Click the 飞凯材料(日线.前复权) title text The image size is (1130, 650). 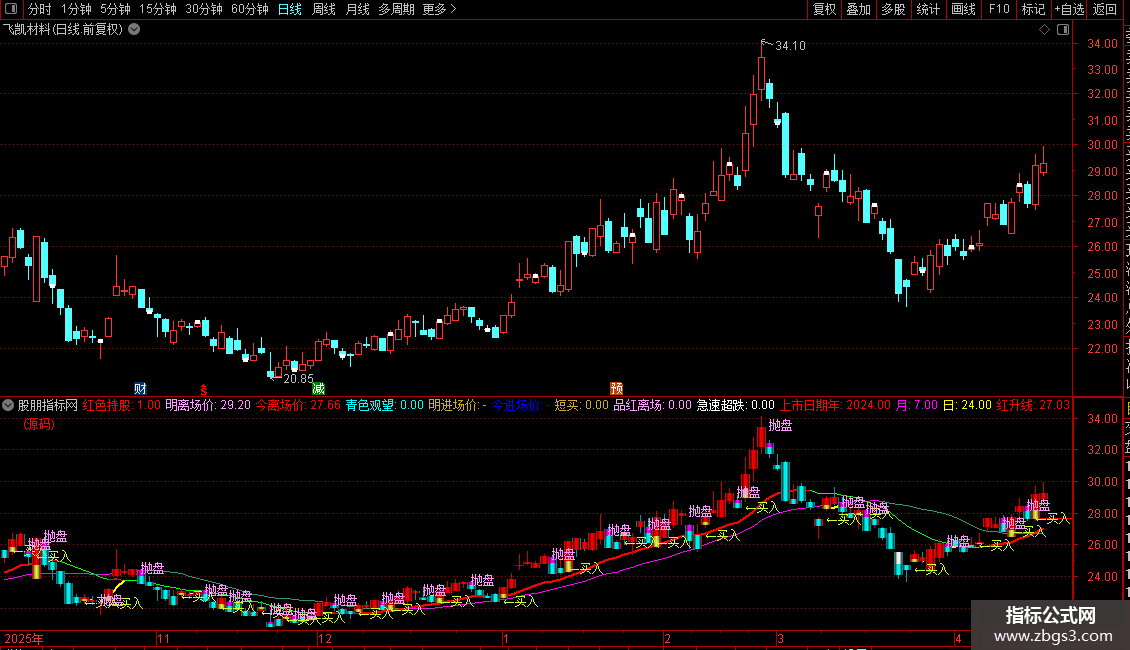63,30
